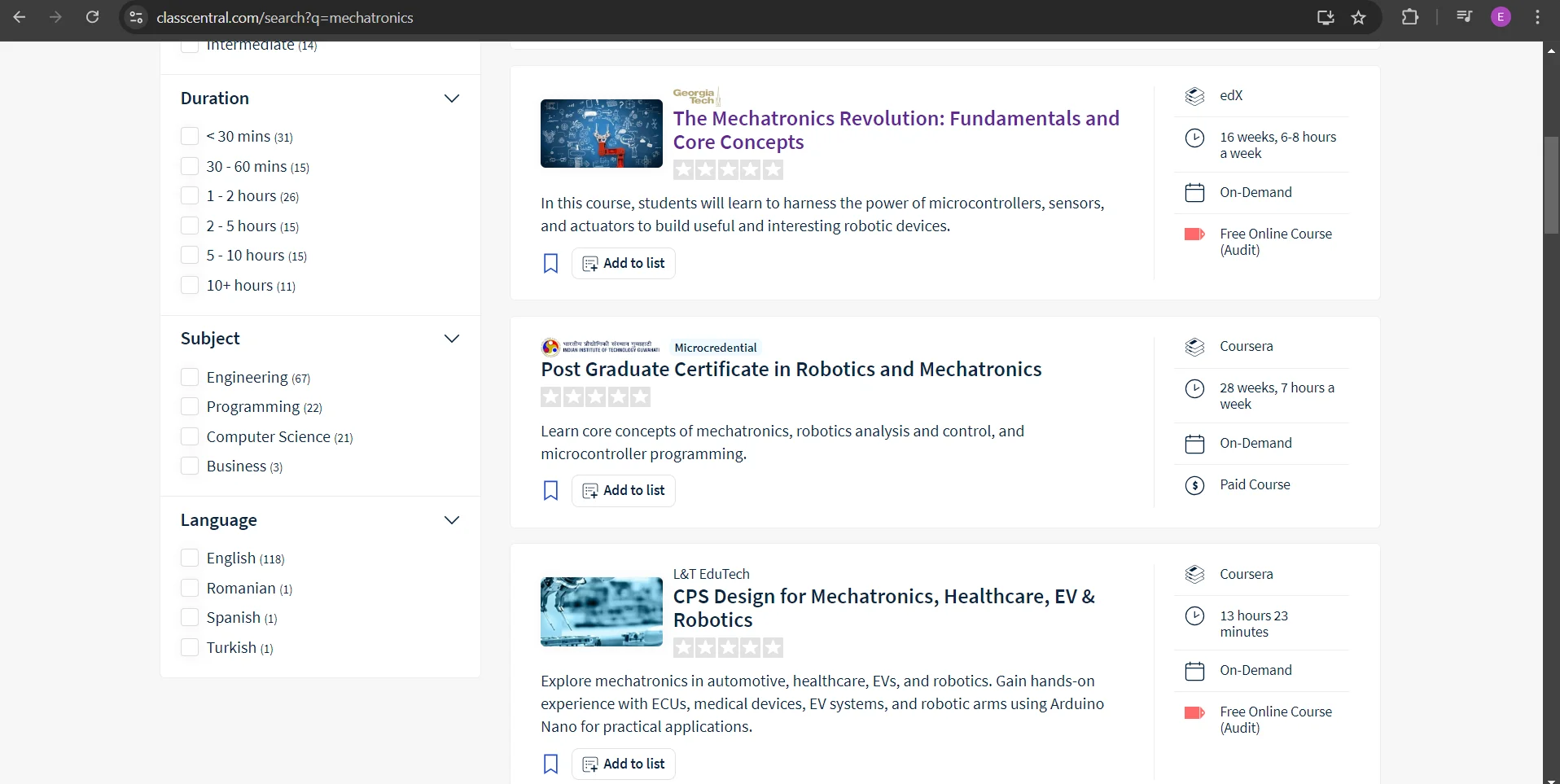Check the 5 - 10 hours filter
The image size is (1560, 784).
pyautogui.click(x=190, y=255)
